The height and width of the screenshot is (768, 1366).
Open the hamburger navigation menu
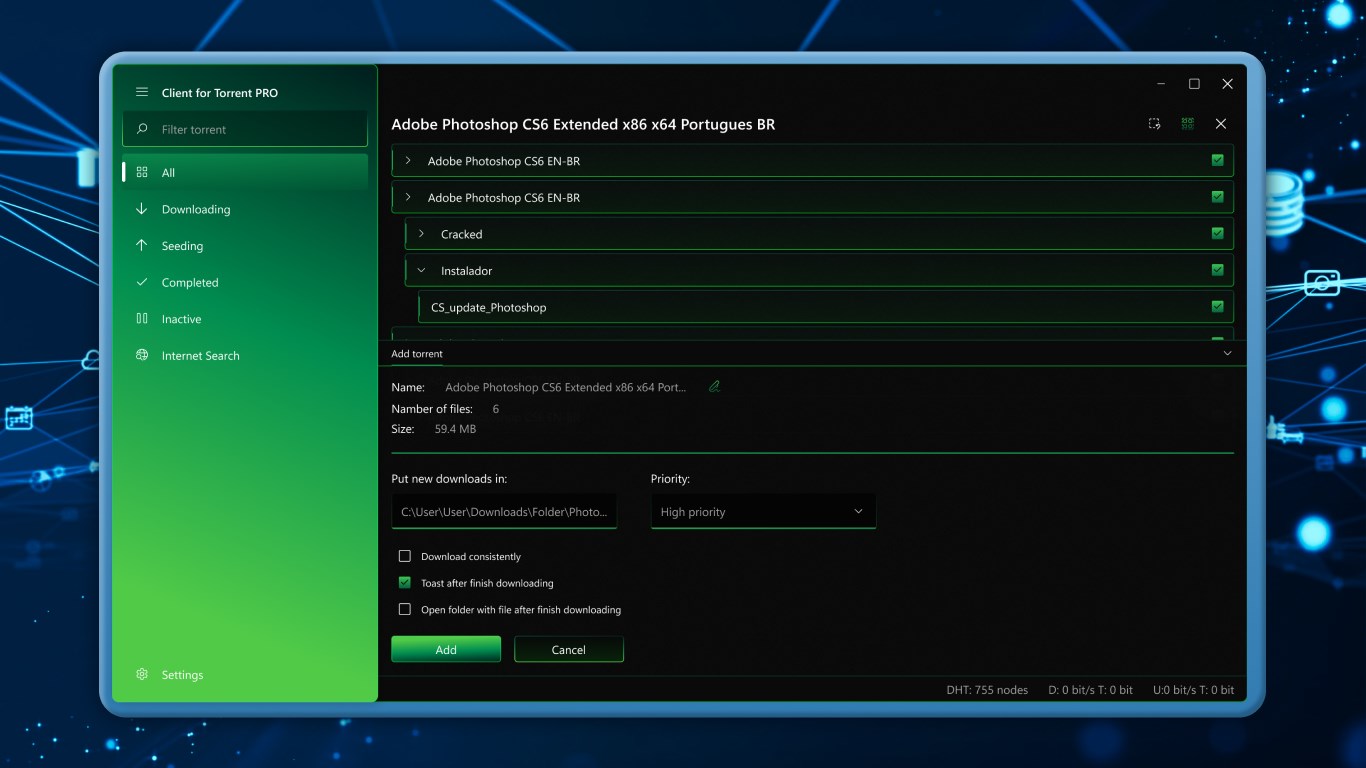point(142,92)
